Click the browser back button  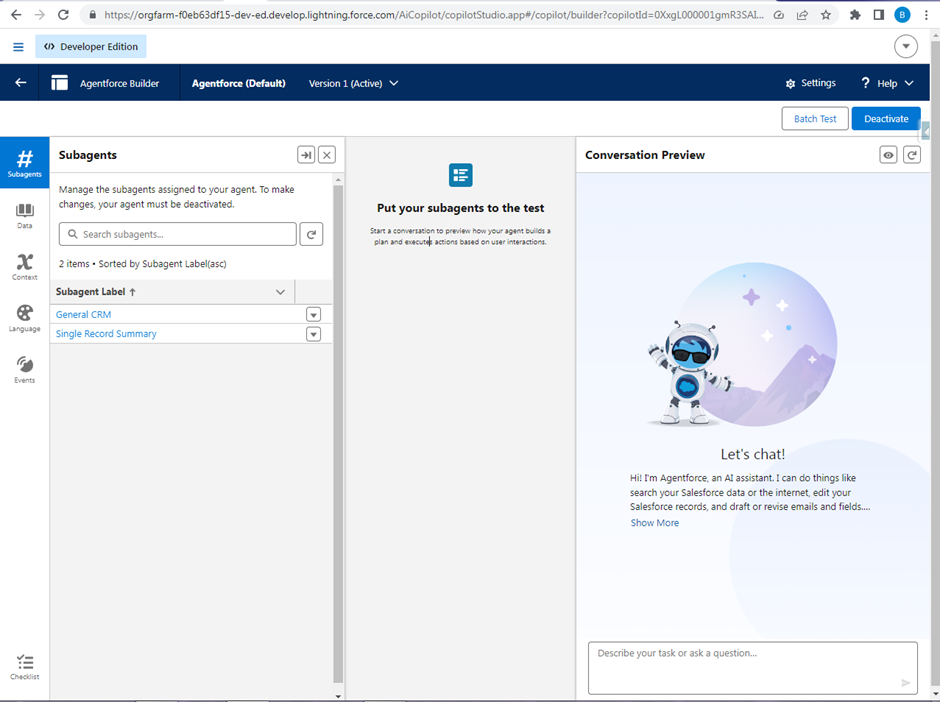[16, 15]
